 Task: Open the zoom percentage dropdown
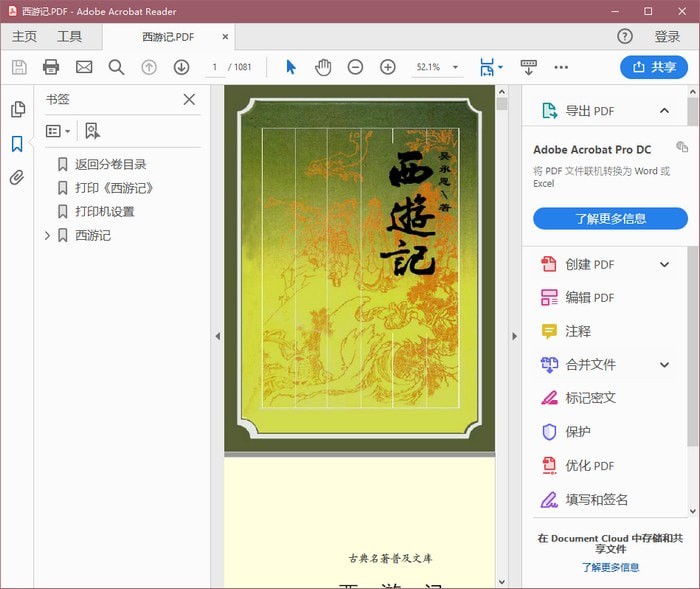455,67
